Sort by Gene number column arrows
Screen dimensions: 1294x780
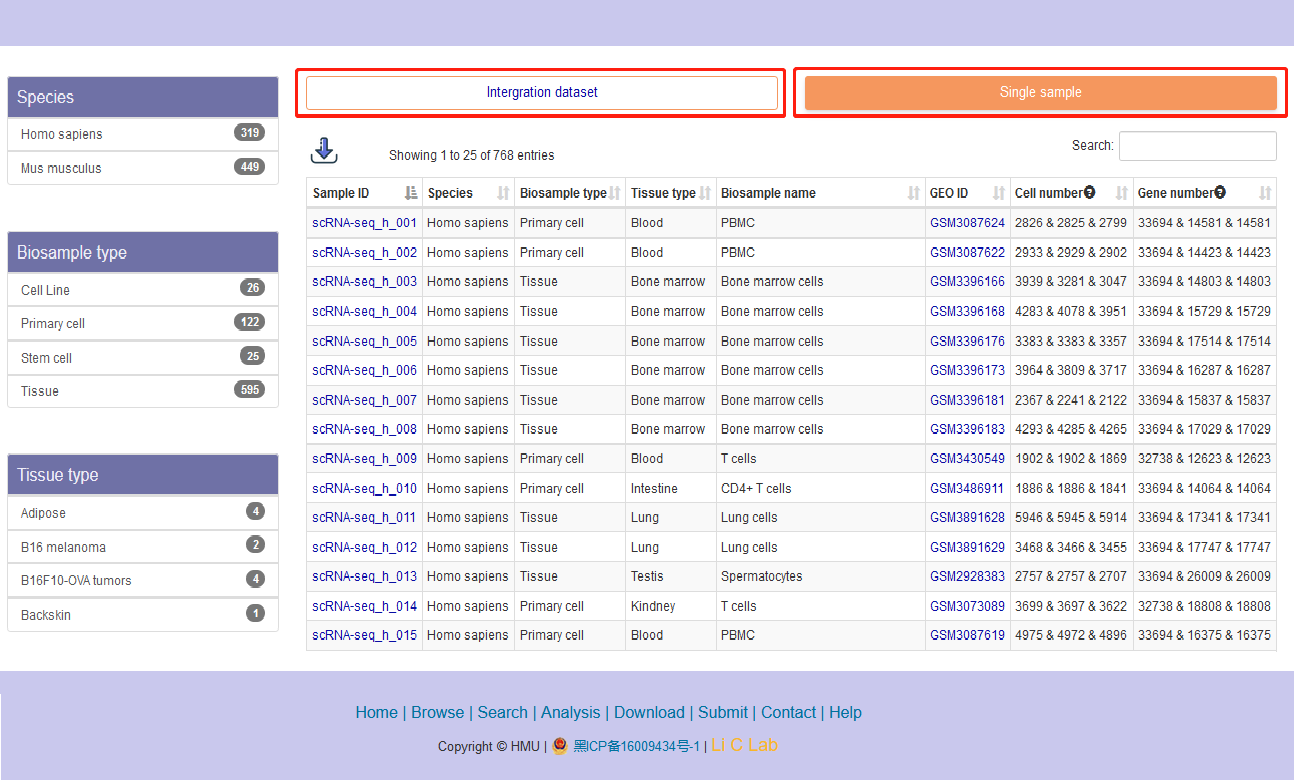click(1265, 193)
